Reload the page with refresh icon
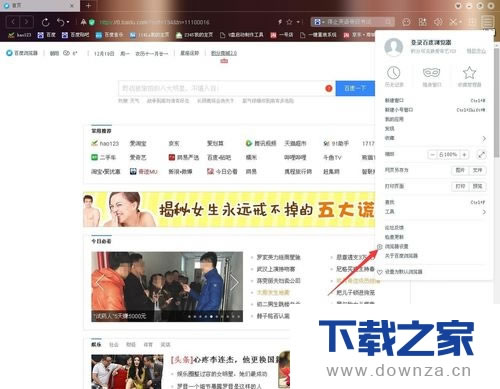Screen dimensions: 500x389 (x=46, y=22)
